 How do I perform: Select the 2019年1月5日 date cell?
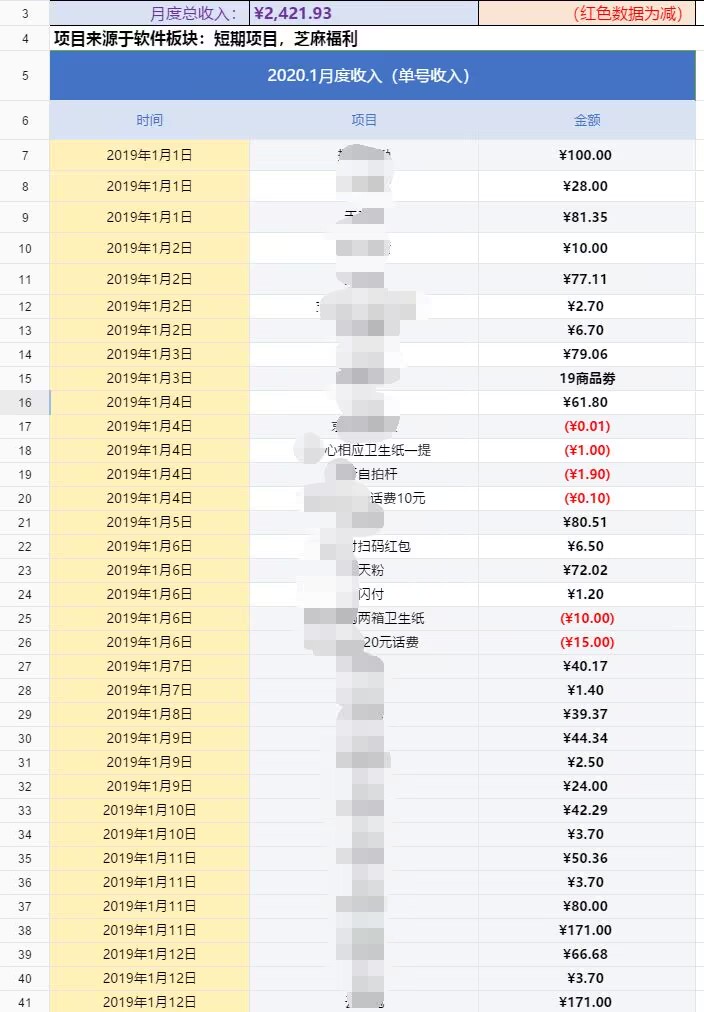[x=149, y=522]
